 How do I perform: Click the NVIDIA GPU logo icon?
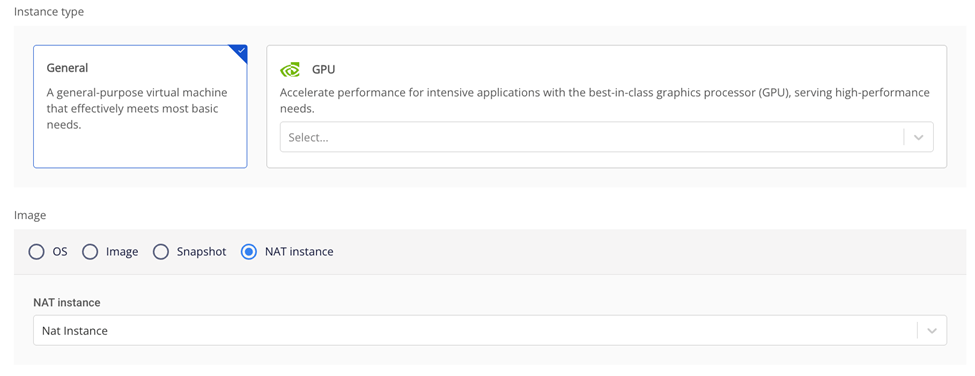[290, 70]
